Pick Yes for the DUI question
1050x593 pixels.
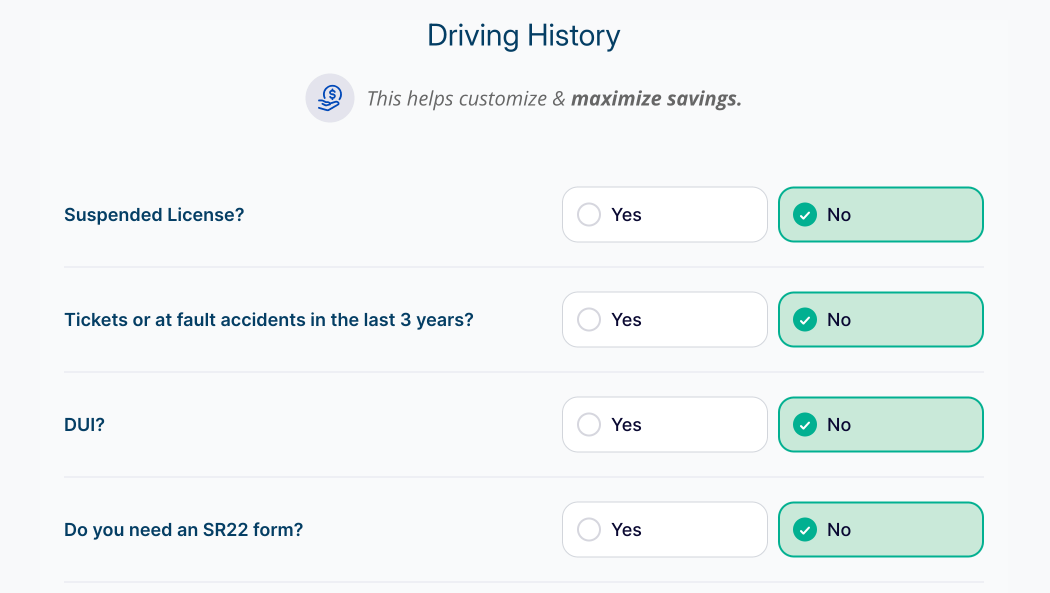coord(664,425)
